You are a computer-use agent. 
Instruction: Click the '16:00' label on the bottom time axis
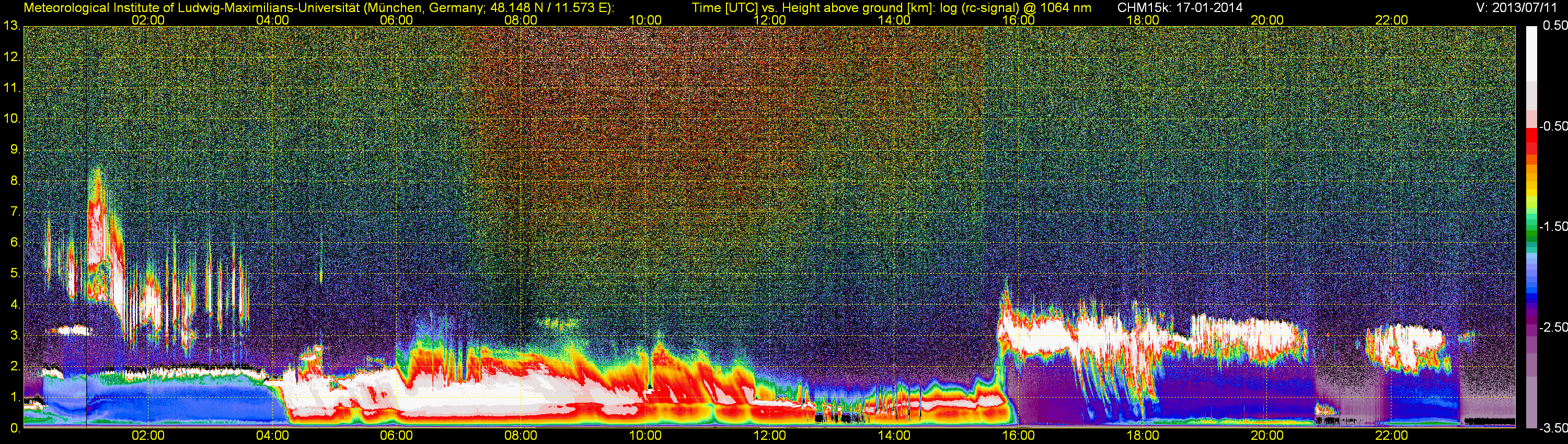pyautogui.click(x=1018, y=436)
